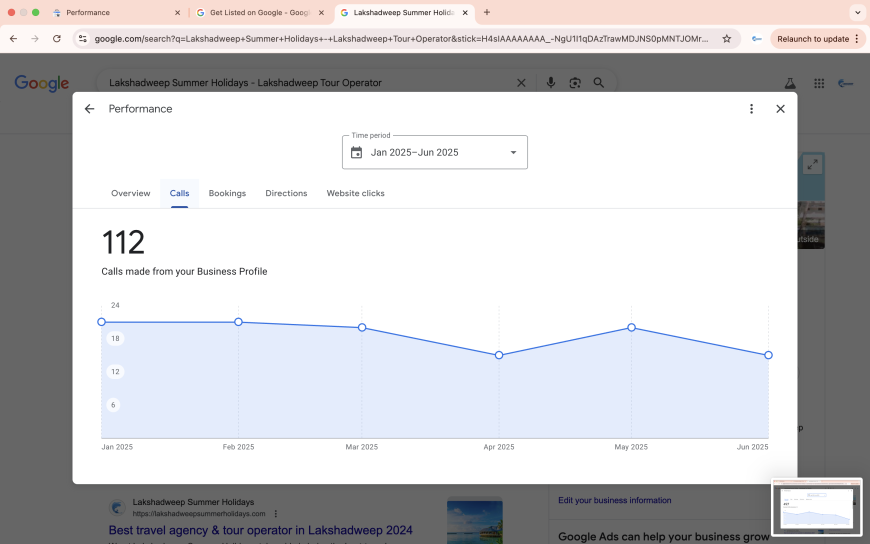Select the Directions tab
Image resolution: width=870 pixels, height=544 pixels.
[286, 193]
